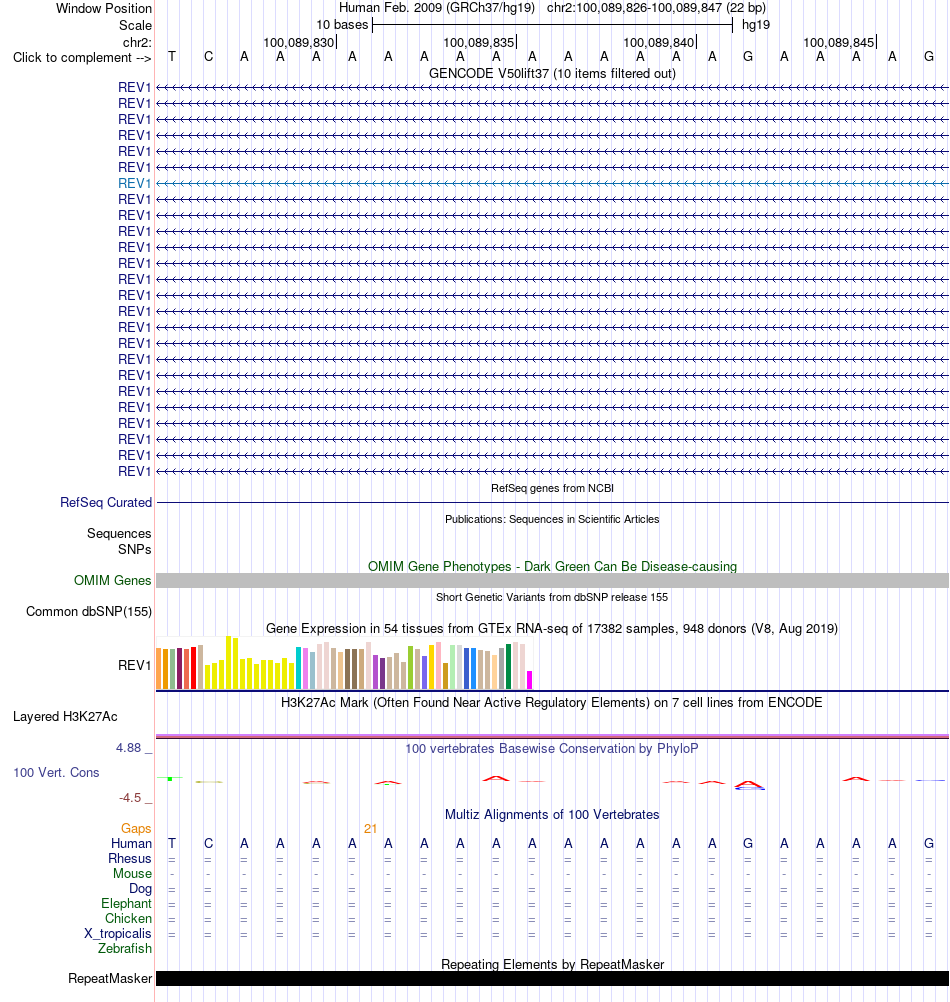
Task: Open the GENCODE V50lift37 track title
Action: pos(552,73)
